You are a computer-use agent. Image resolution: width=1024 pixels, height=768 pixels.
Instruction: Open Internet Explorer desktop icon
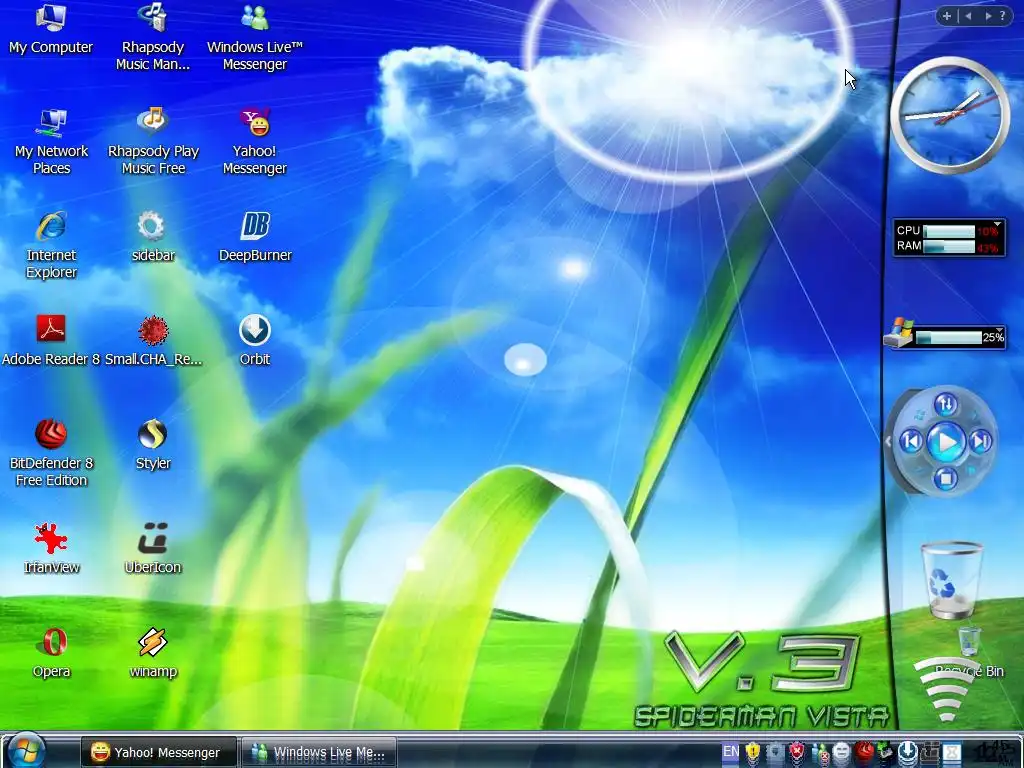pyautogui.click(x=51, y=245)
